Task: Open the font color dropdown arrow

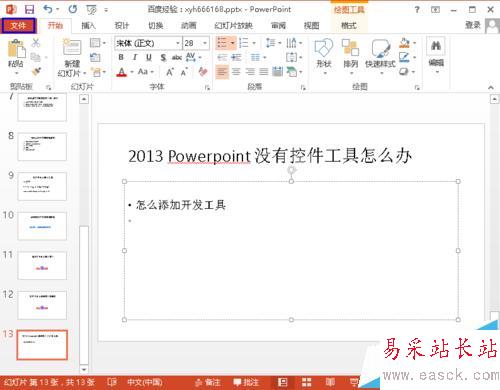Action: point(132,72)
